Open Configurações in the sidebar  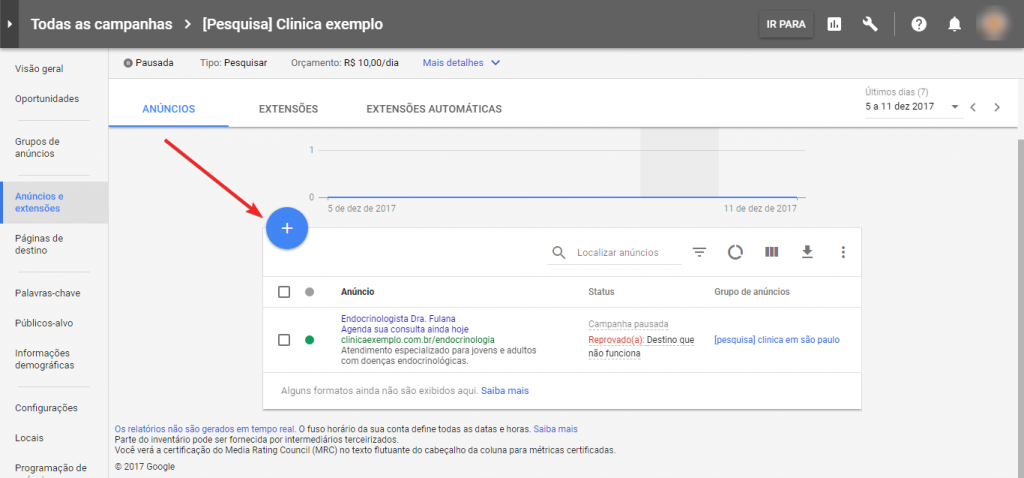[46, 408]
